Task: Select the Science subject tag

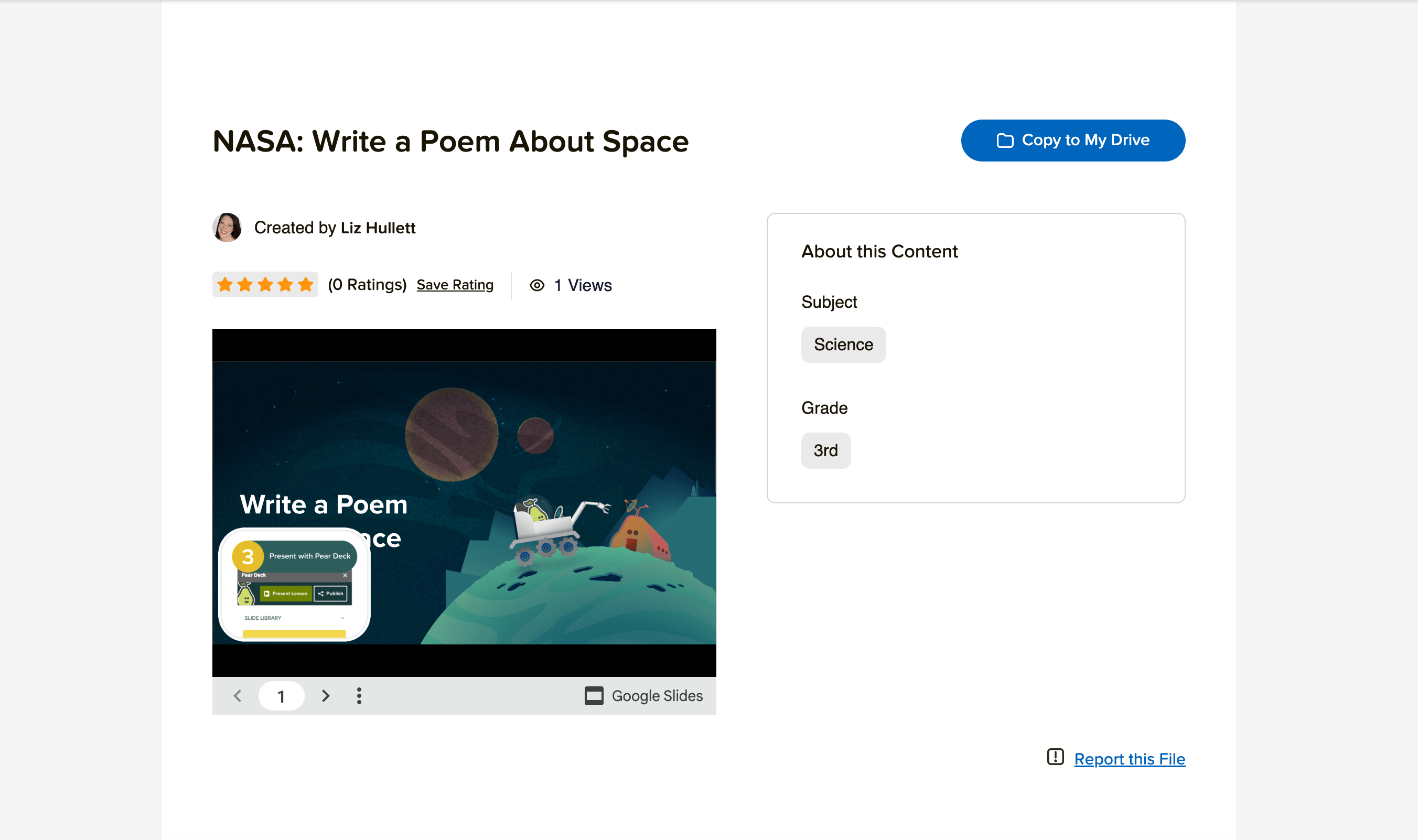Action: click(843, 344)
